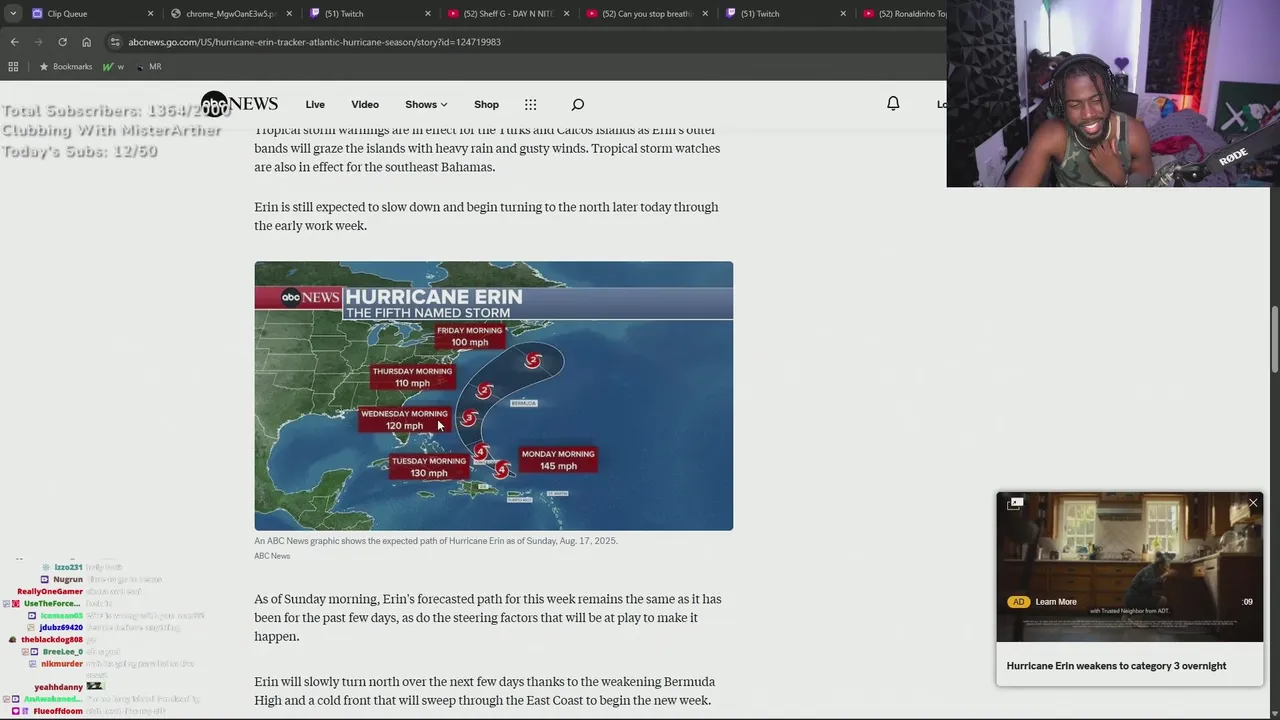Click the image caption about Aug. 17, 2025
The width and height of the screenshot is (1280, 720).
(x=436, y=541)
